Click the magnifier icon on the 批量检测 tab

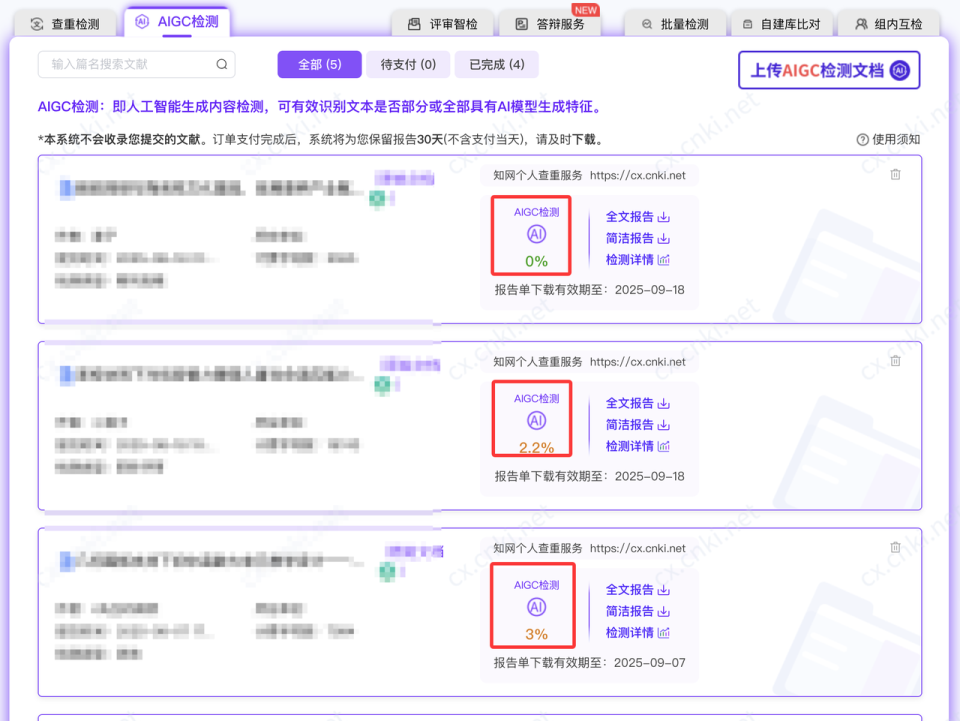point(649,21)
